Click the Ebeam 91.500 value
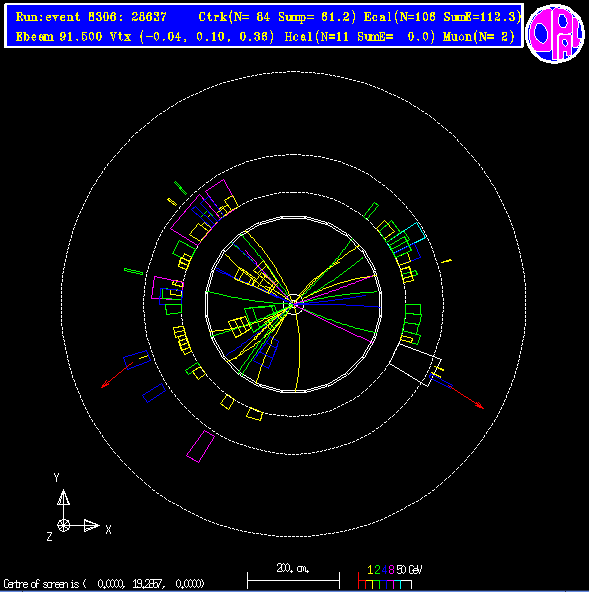This screenshot has width=589, height=592. 59,37
